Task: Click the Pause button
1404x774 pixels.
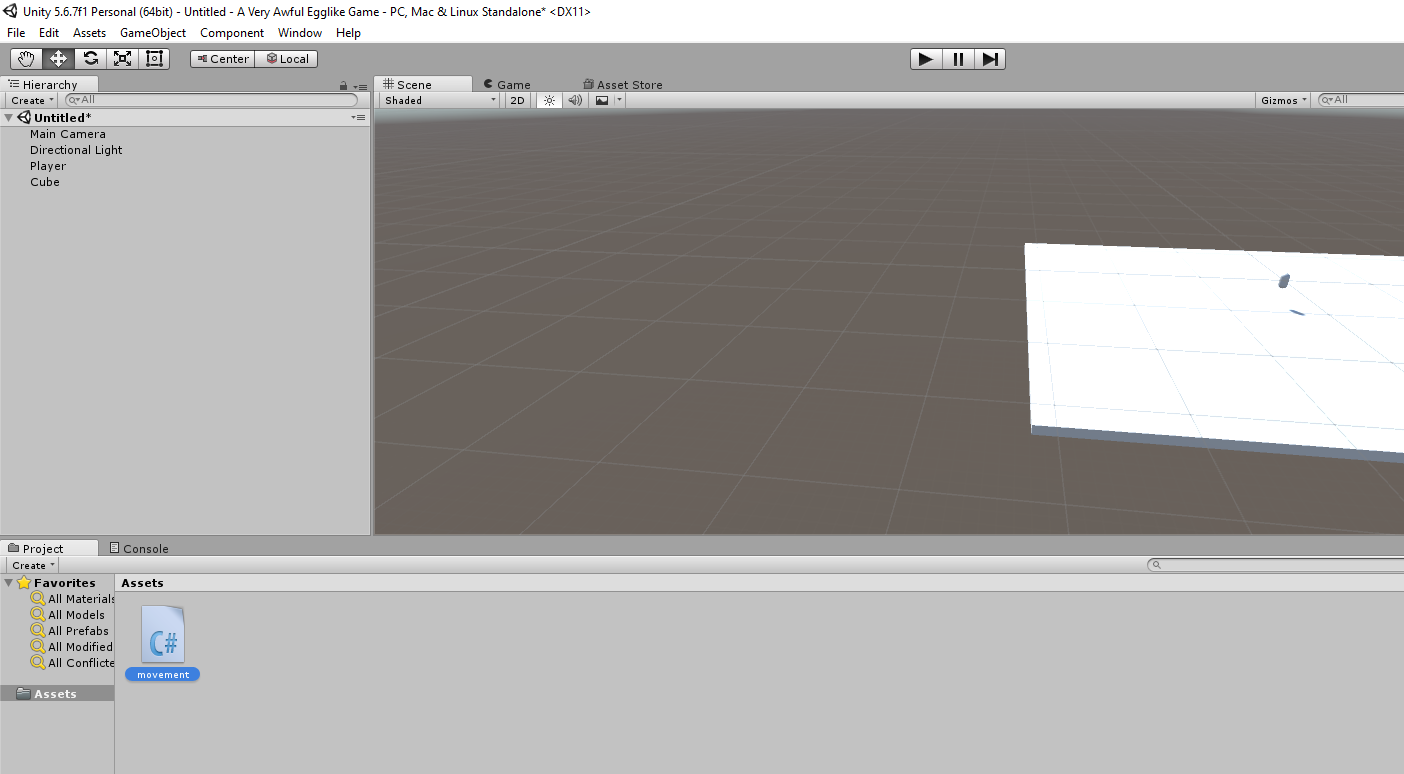Action: [958, 59]
